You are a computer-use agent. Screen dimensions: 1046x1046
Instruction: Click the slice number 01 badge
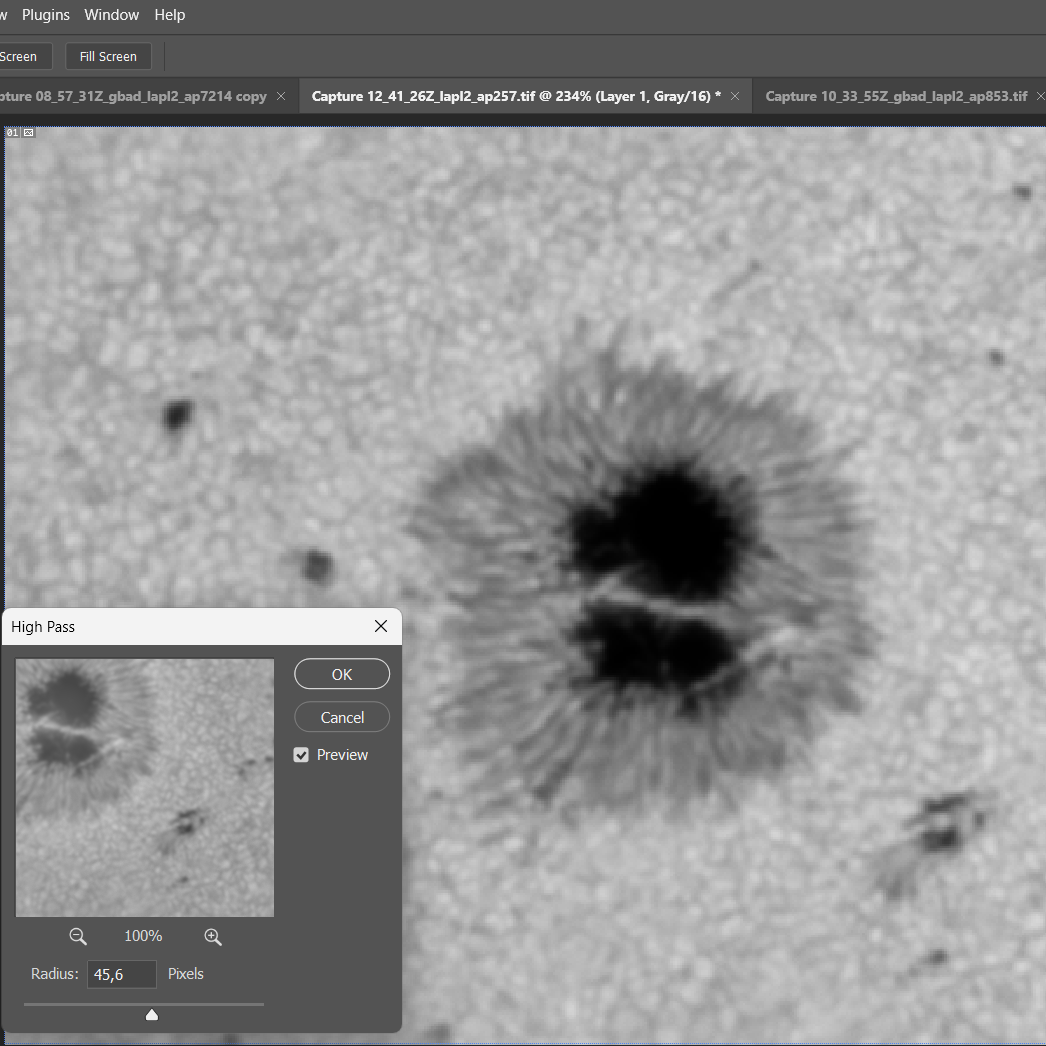pyautogui.click(x=12, y=132)
